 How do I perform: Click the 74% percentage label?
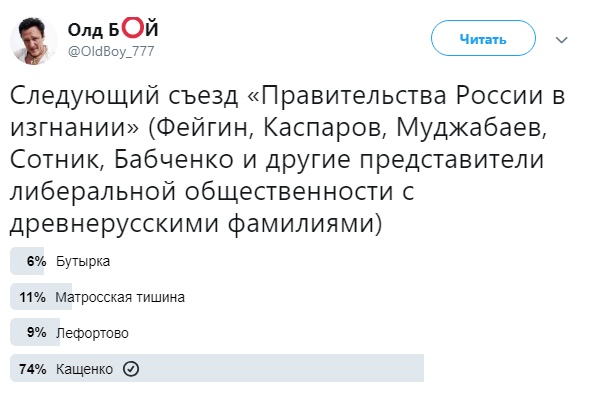(33, 368)
